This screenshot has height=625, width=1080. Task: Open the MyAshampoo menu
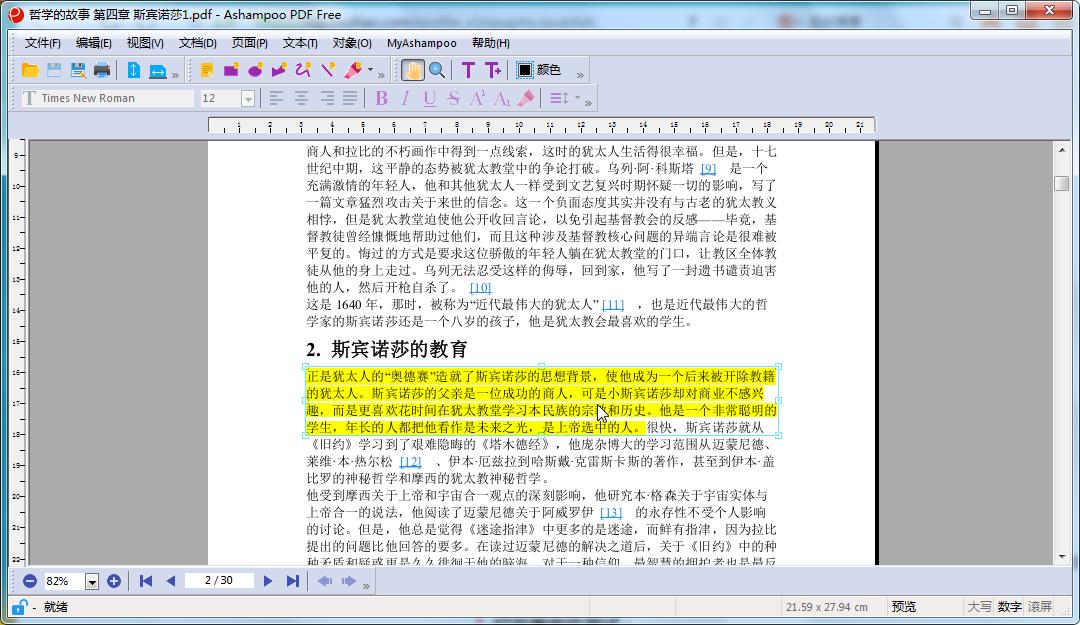click(x=422, y=43)
